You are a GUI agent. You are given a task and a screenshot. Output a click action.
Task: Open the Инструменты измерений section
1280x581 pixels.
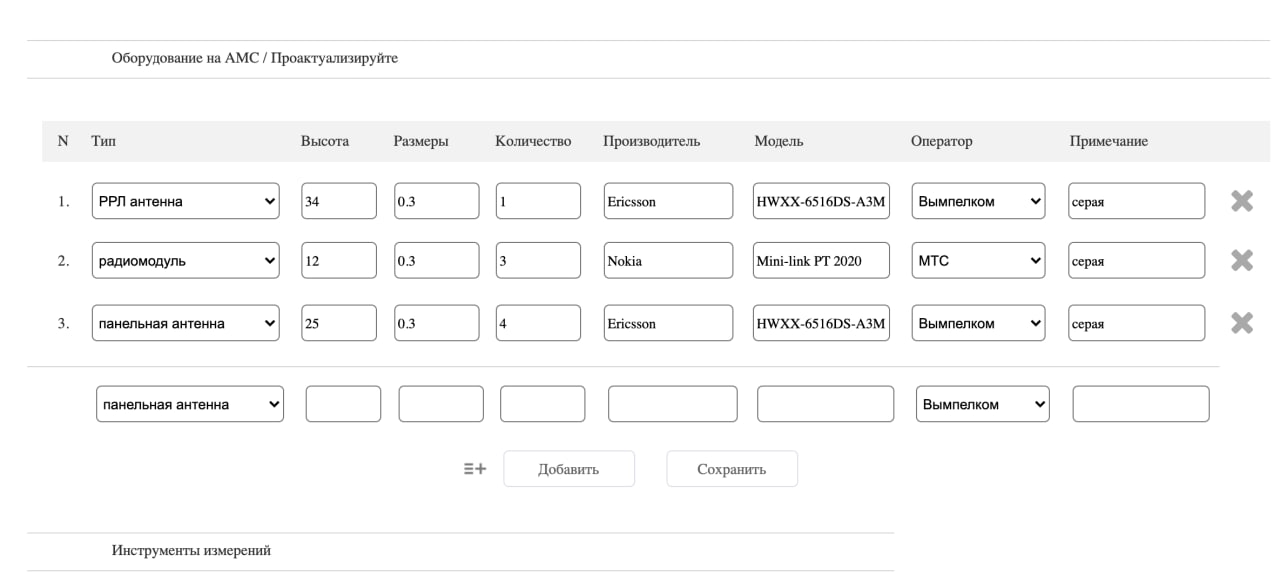[191, 550]
